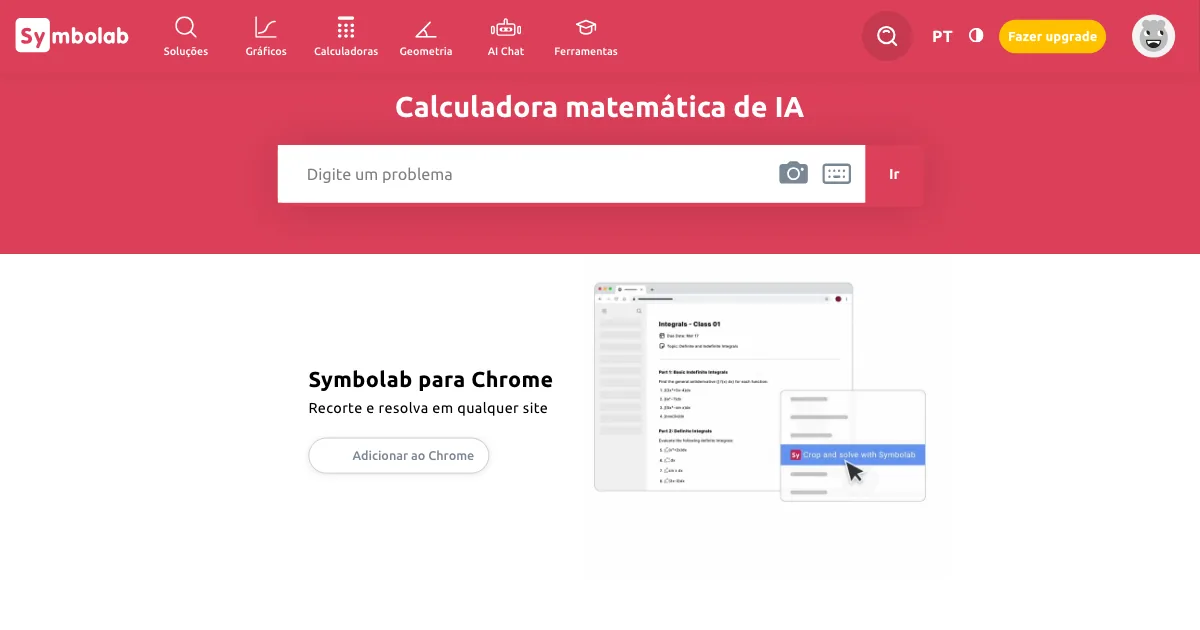This screenshot has height=630, width=1200.
Task: Toggle the dark mode contrast icon
Action: (976, 36)
